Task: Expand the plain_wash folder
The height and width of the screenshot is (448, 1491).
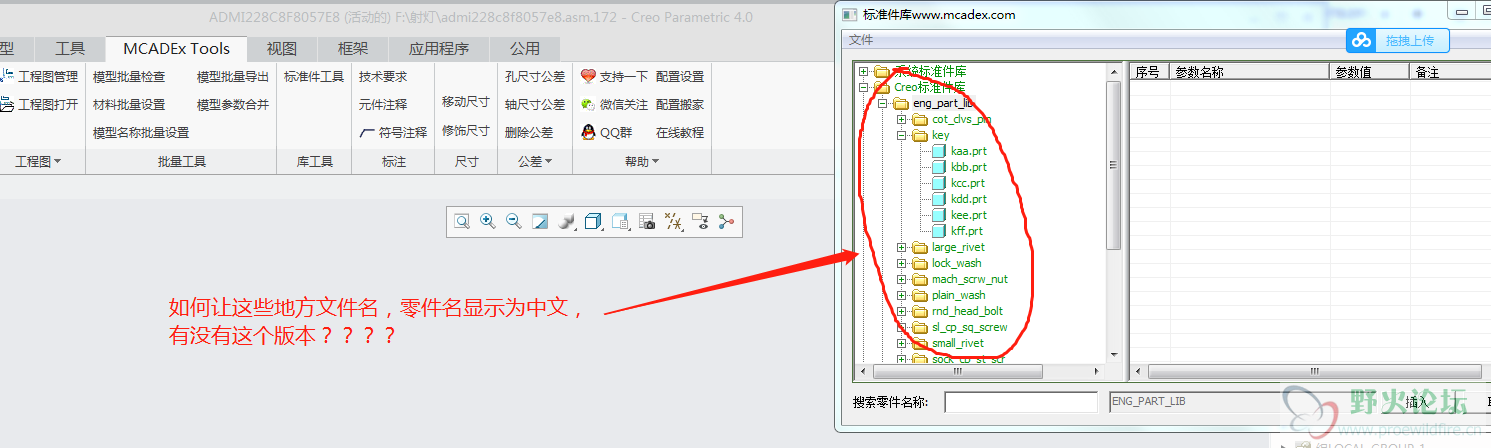Action: coord(901,295)
